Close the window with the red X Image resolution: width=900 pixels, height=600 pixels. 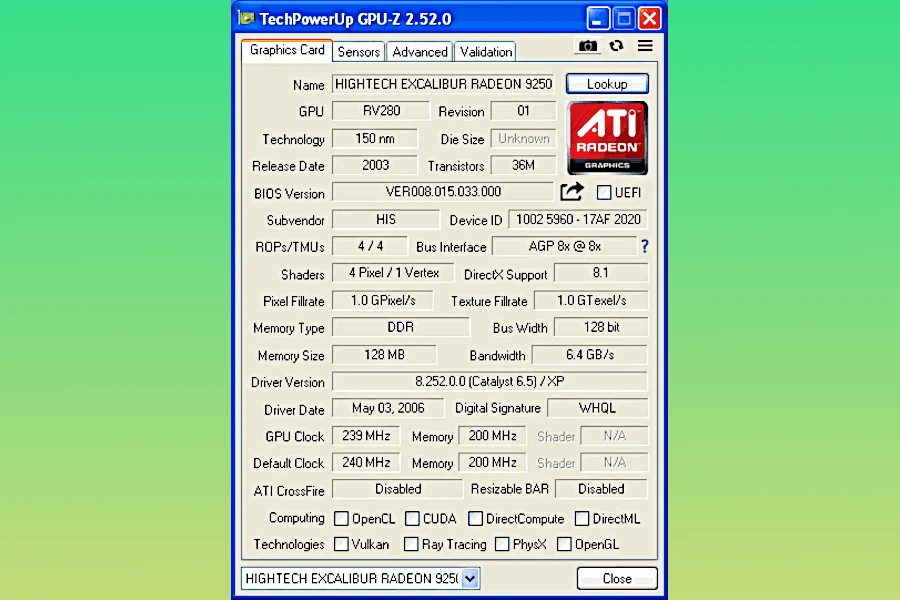(x=650, y=18)
